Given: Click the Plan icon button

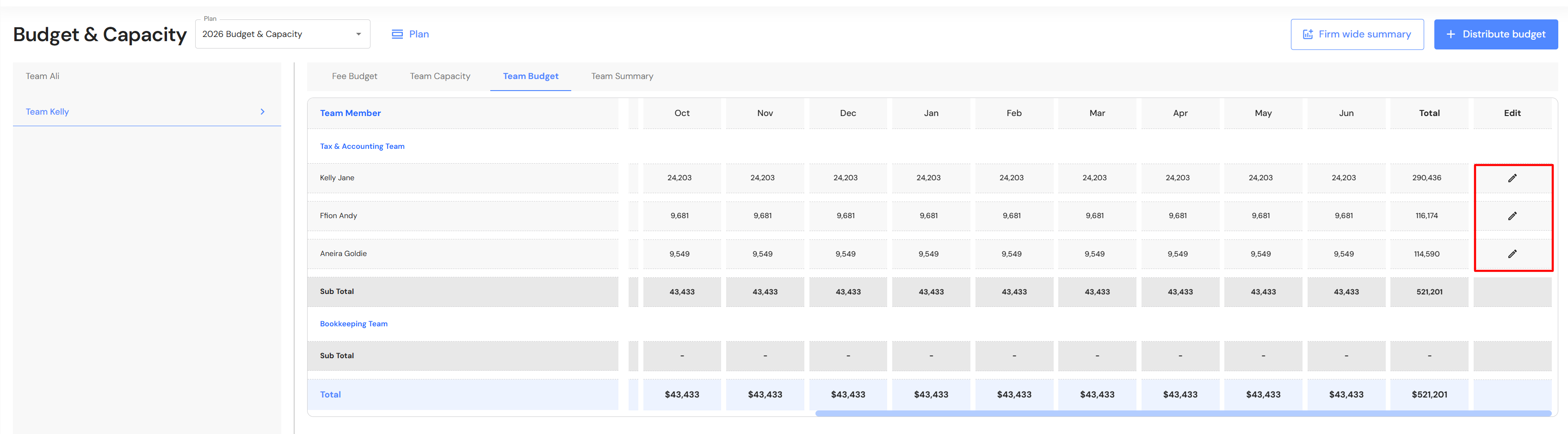Looking at the screenshot, I should [397, 34].
